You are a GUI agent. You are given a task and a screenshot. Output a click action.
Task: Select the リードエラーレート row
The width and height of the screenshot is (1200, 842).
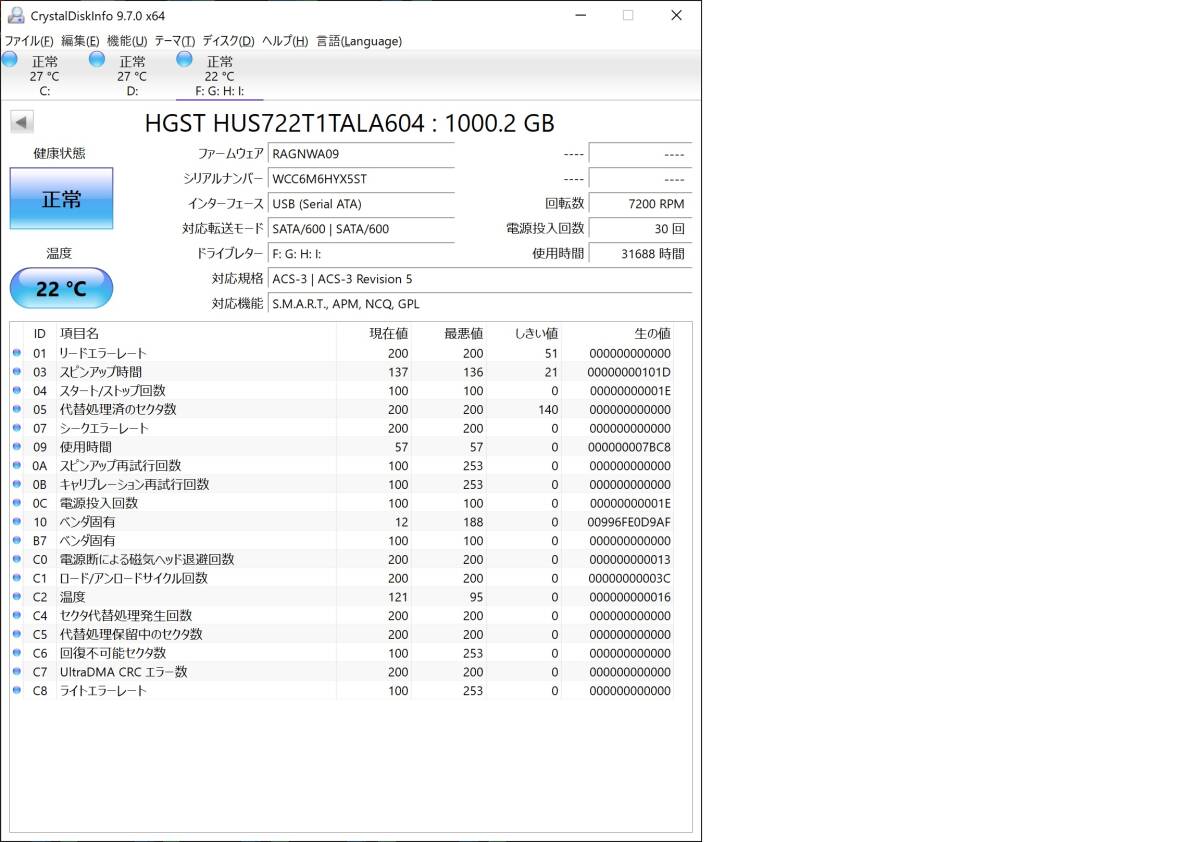(342, 353)
